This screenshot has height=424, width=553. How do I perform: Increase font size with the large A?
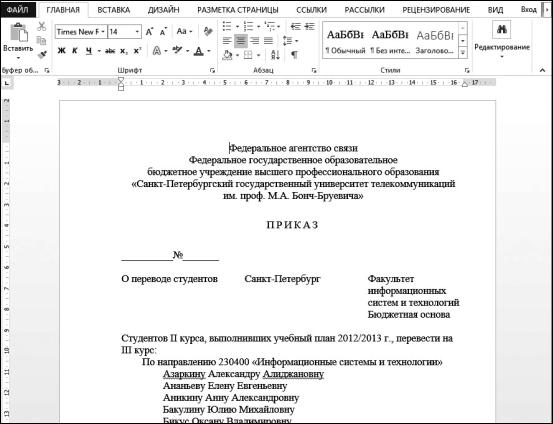[x=149, y=32]
